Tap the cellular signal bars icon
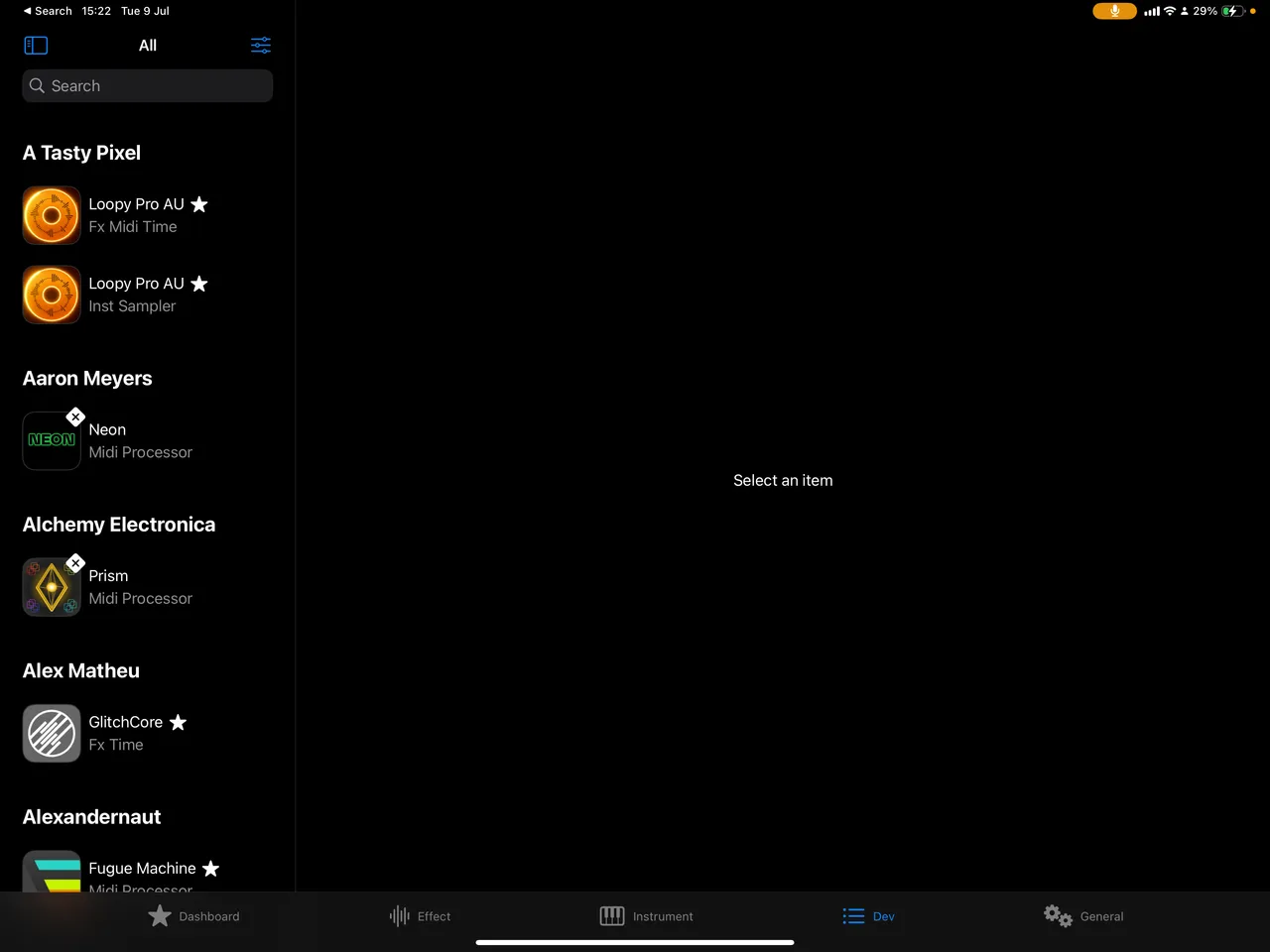 click(1152, 11)
